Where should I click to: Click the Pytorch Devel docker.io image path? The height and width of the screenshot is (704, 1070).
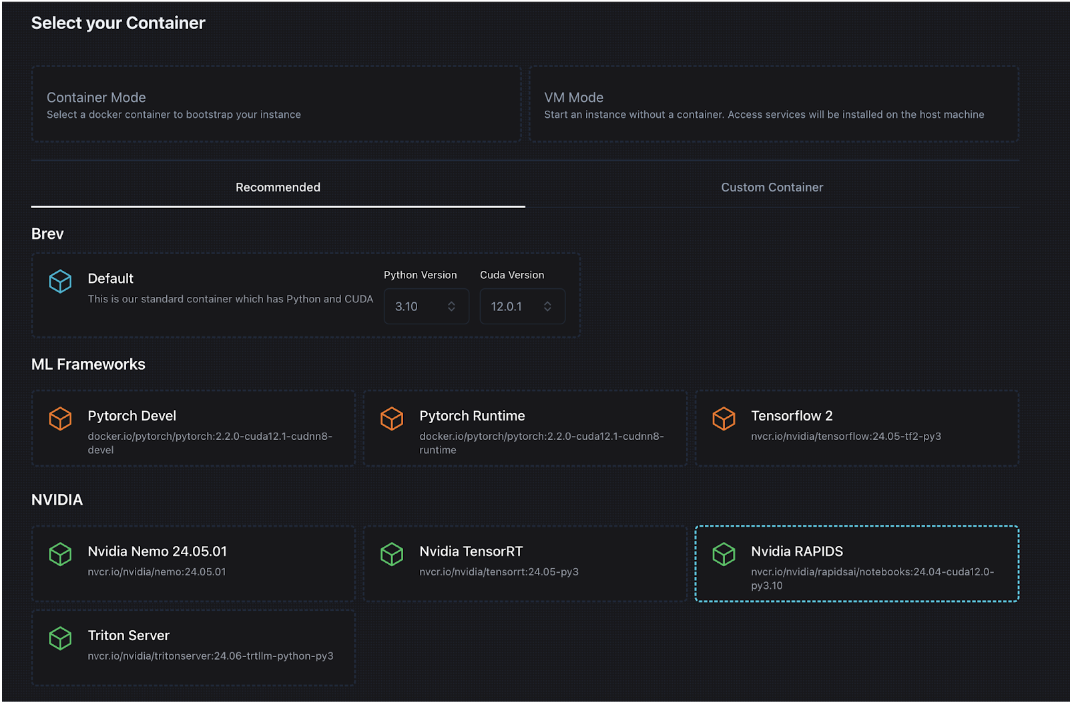pos(209,443)
